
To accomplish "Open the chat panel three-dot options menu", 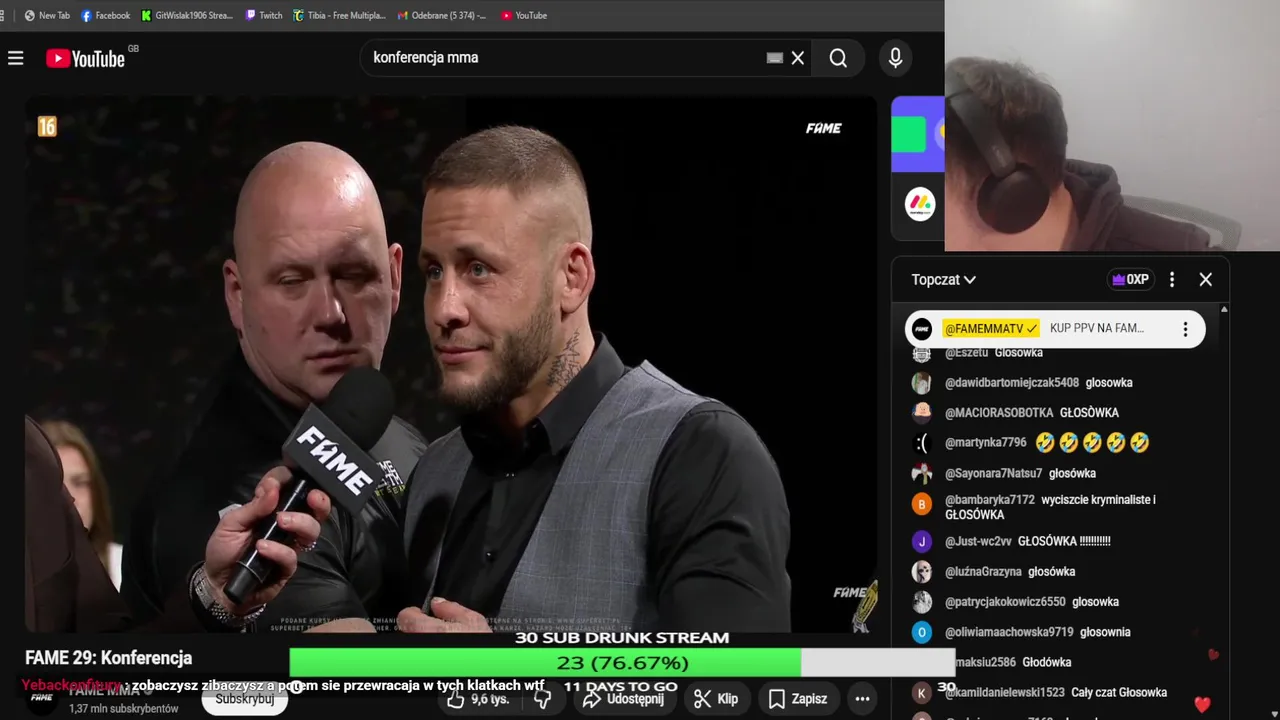I will pyautogui.click(x=1172, y=280).
